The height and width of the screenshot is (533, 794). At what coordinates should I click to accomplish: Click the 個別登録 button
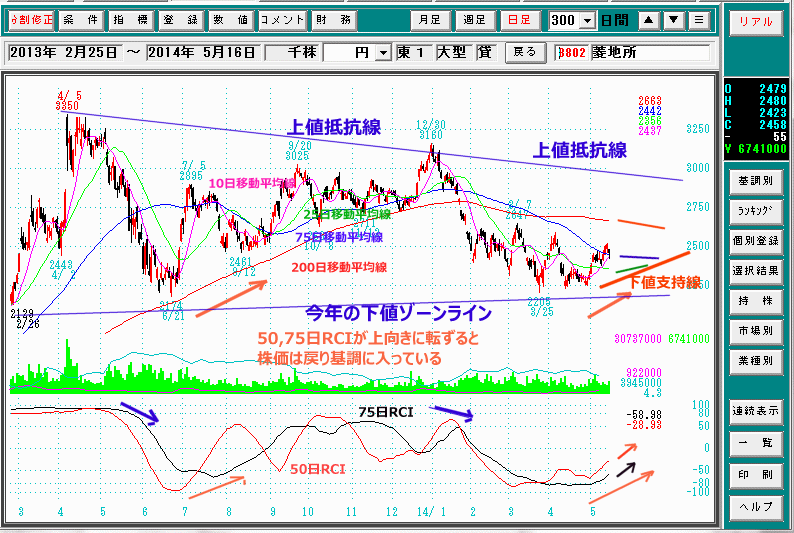pos(756,241)
